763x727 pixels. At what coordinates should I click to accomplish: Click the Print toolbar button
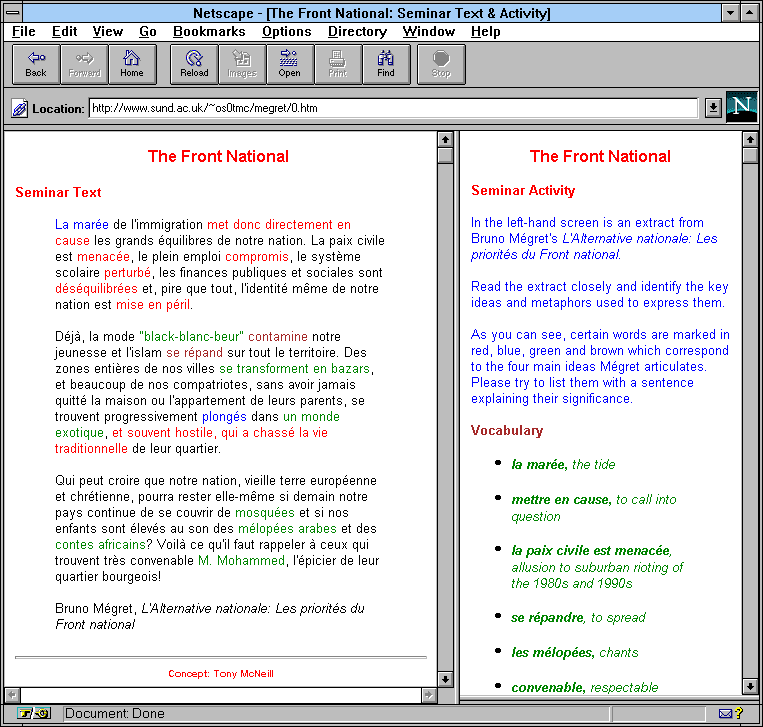click(338, 65)
